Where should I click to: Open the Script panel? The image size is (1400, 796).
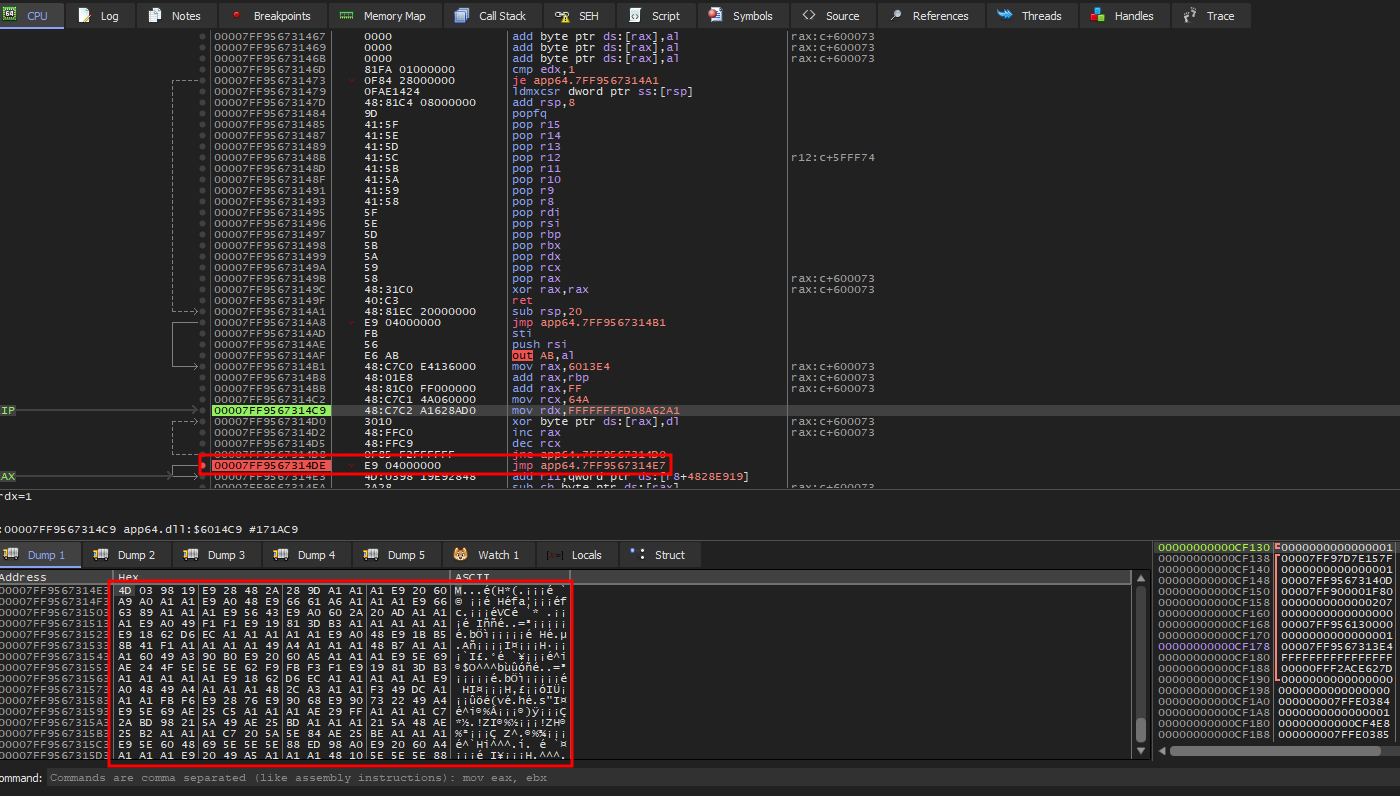coord(656,15)
